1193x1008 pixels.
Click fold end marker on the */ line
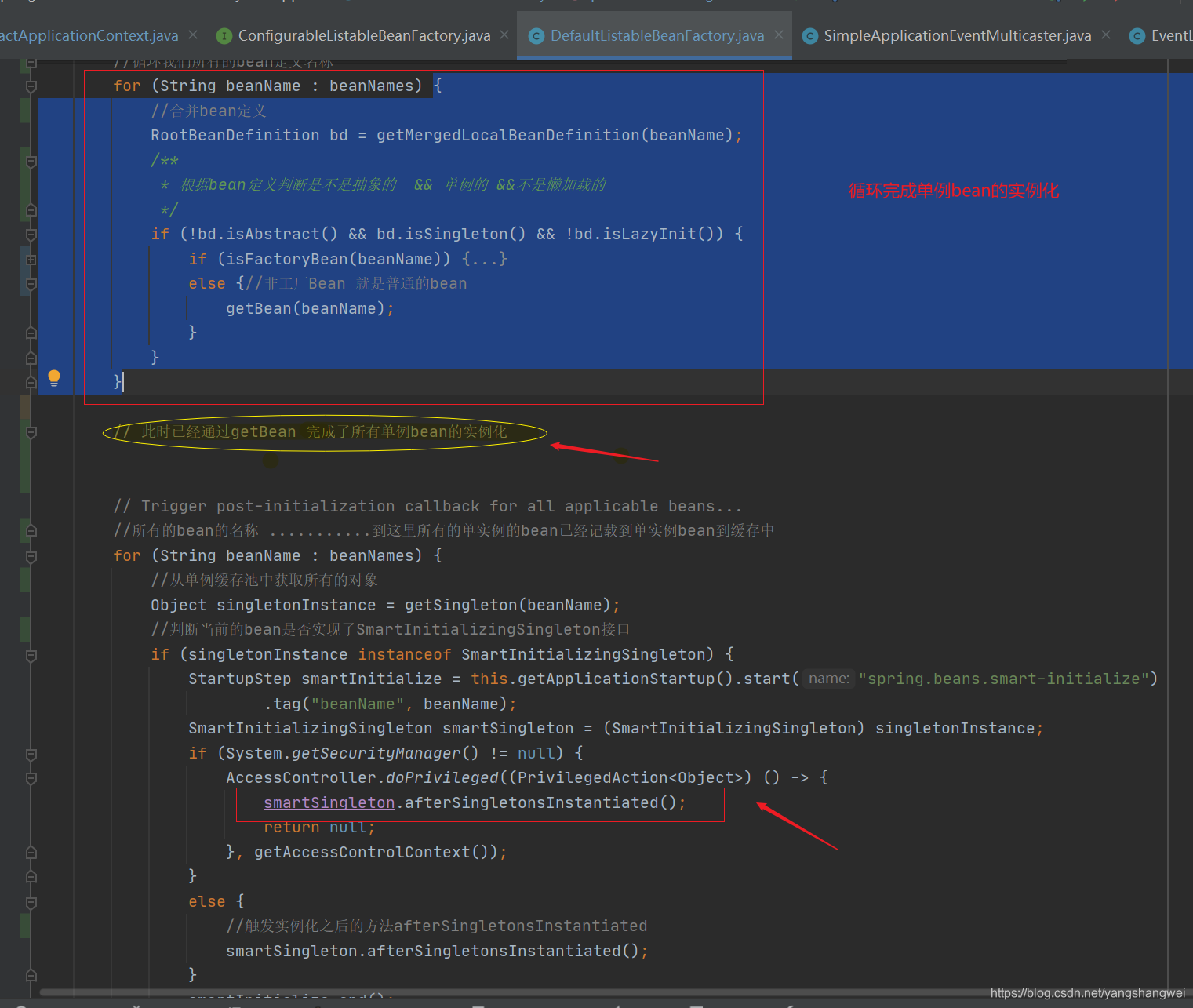pyautogui.click(x=31, y=210)
